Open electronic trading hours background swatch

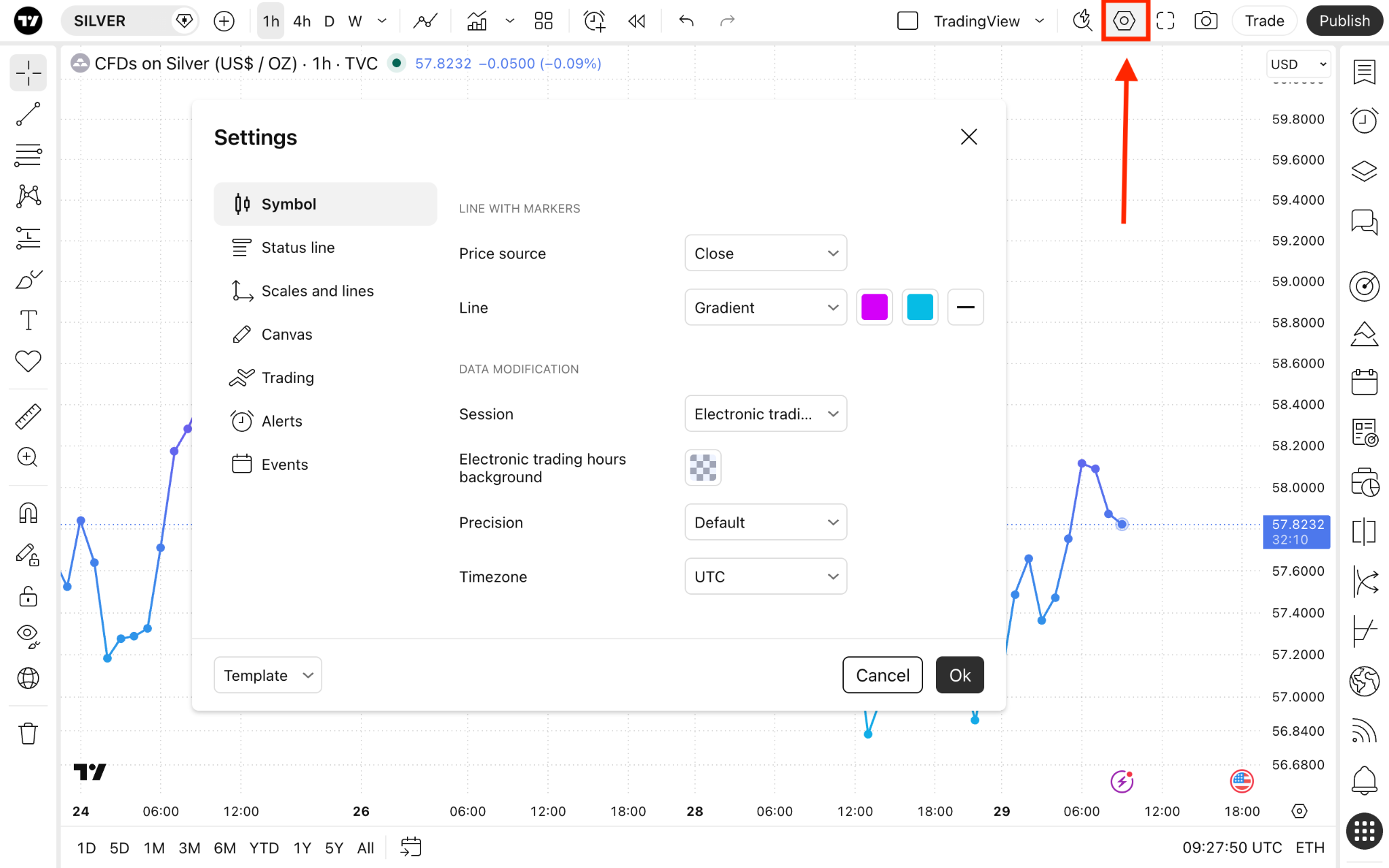(x=703, y=467)
